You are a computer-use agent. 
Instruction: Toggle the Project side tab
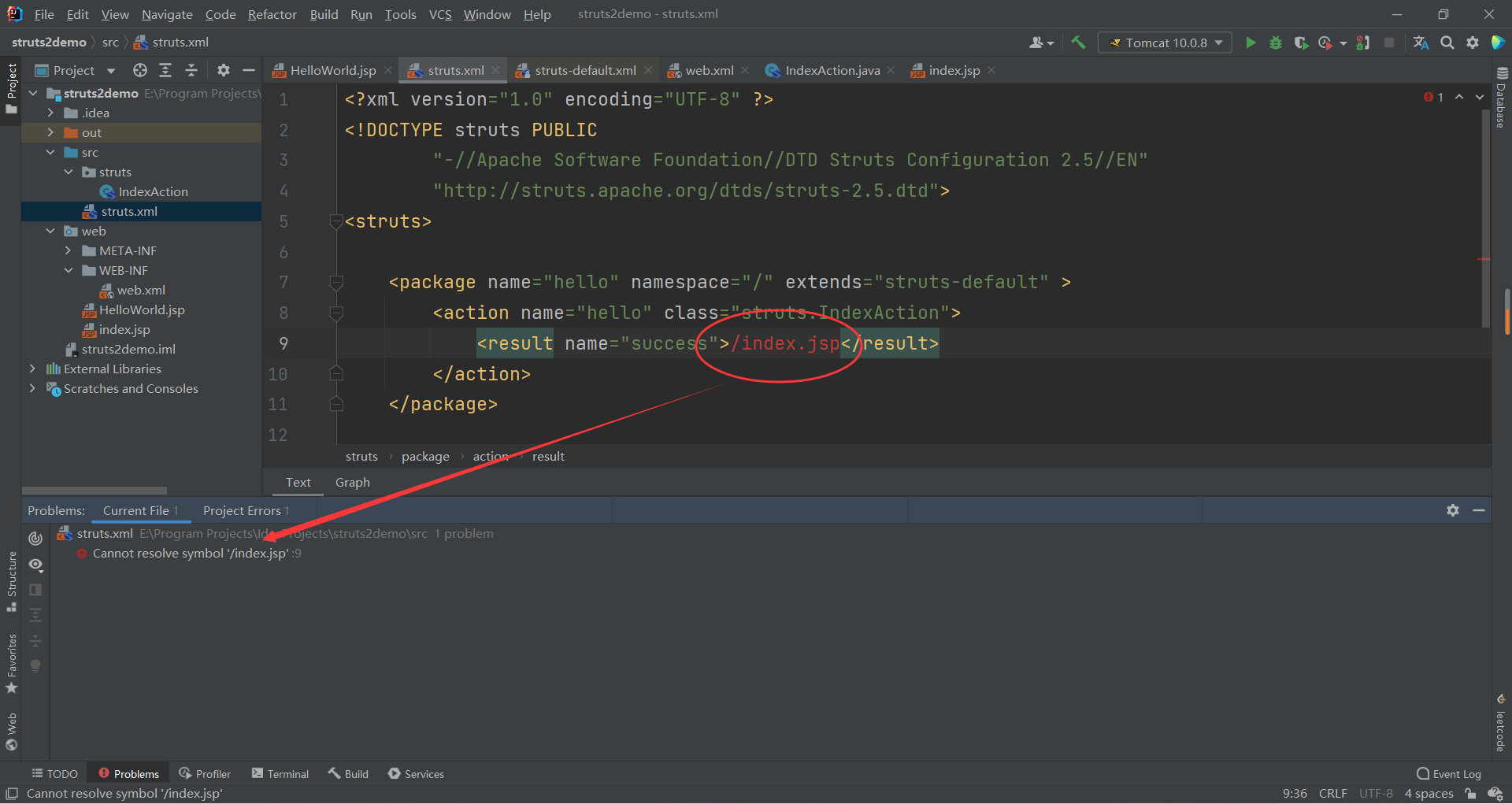(11, 88)
